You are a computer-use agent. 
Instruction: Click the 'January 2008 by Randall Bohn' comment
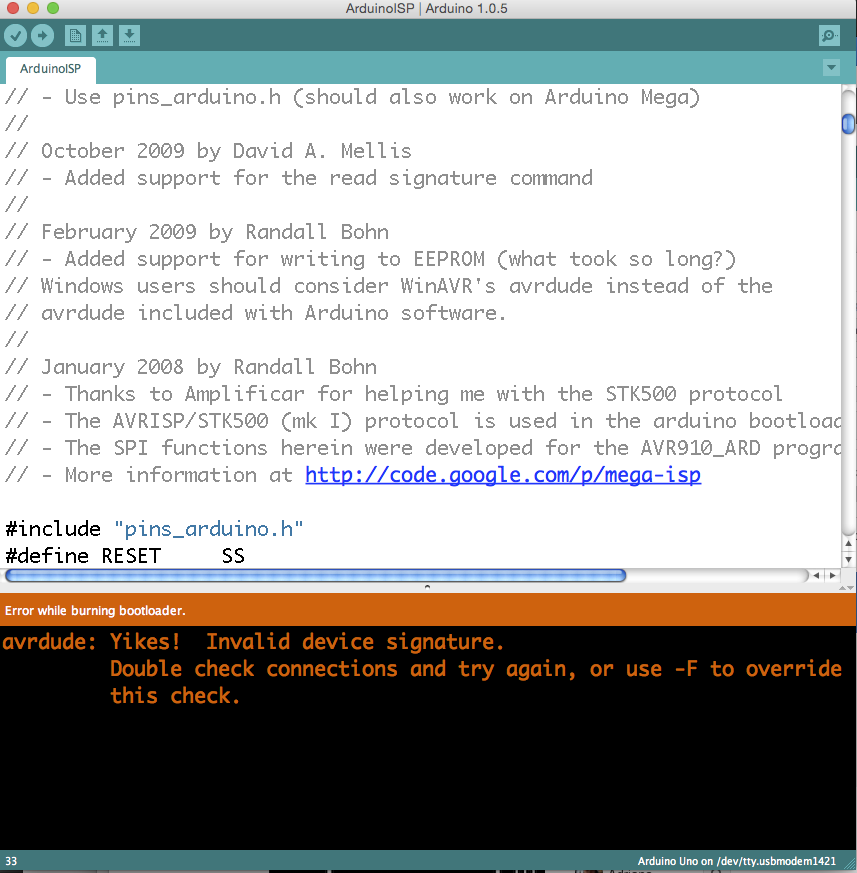190,367
